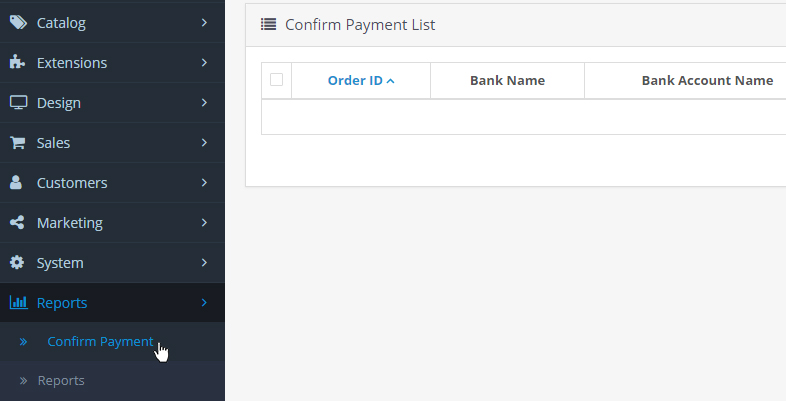
Task: Open the Reports submenu item
Action: pyautogui.click(x=61, y=380)
